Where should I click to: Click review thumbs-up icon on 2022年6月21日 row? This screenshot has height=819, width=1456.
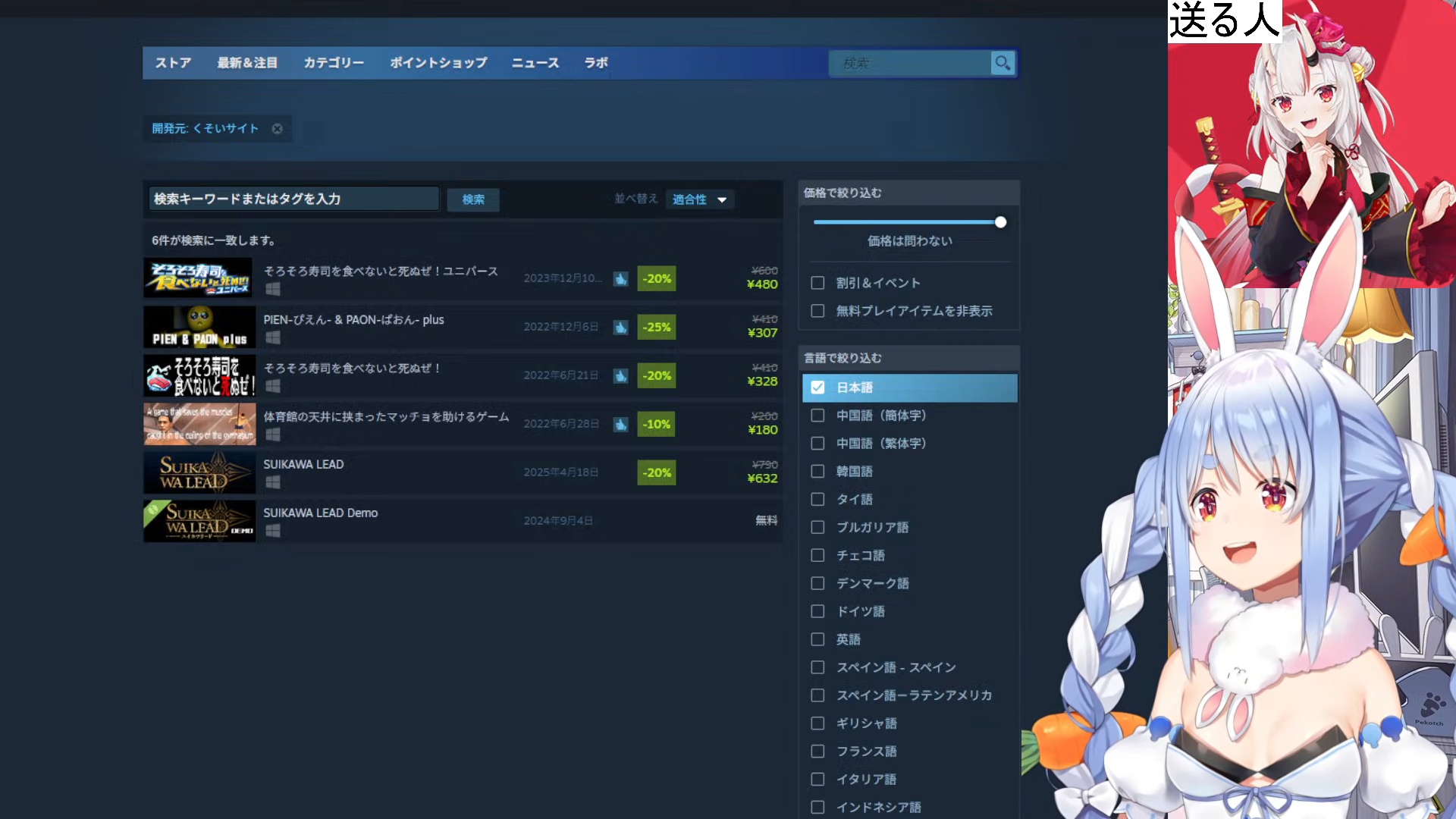coord(620,376)
